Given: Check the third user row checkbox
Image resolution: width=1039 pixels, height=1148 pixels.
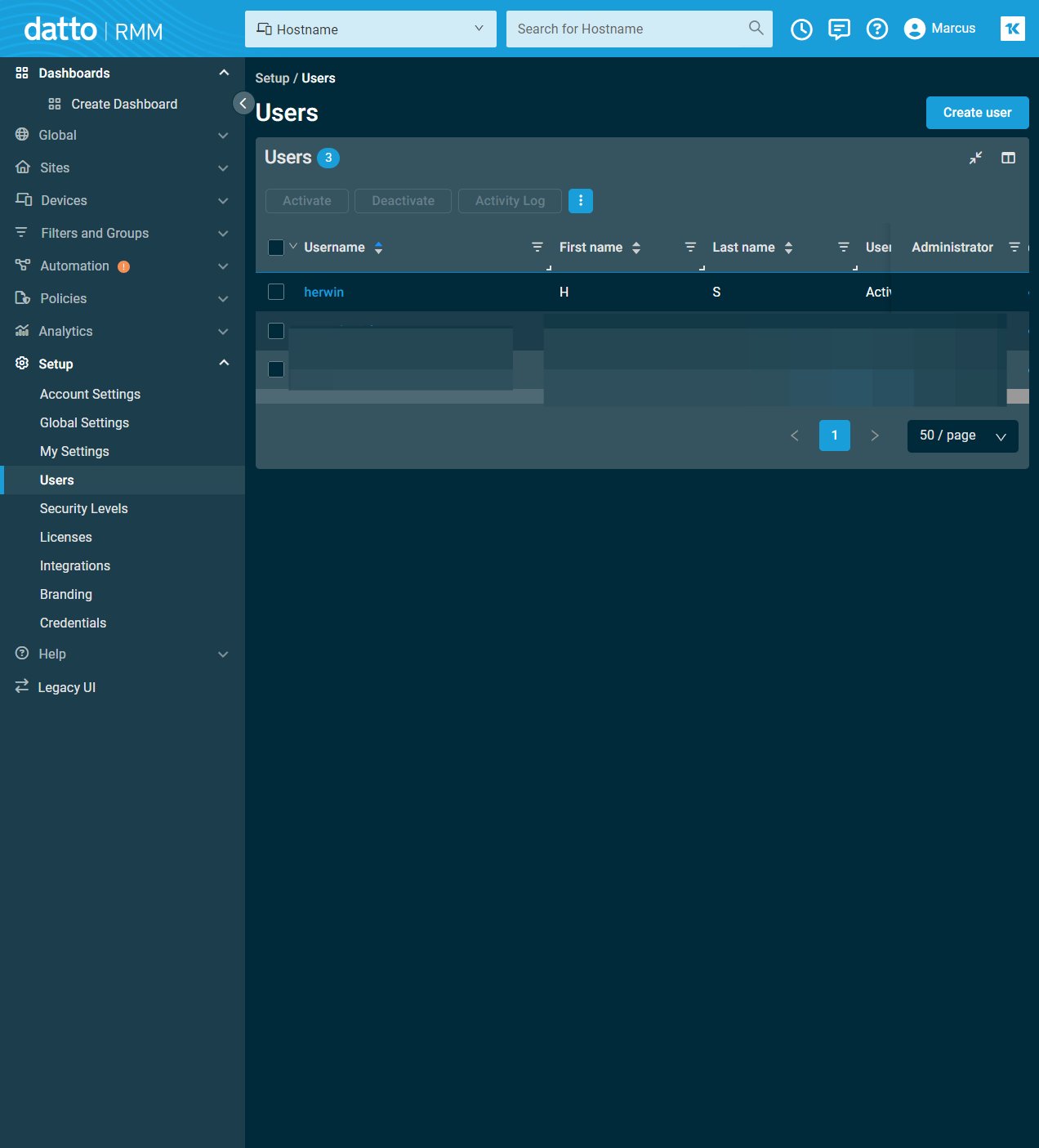Looking at the screenshot, I should point(276,369).
